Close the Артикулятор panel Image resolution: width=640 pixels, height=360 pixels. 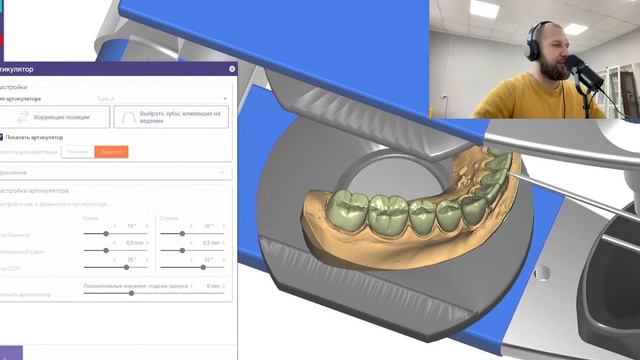(x=232, y=69)
